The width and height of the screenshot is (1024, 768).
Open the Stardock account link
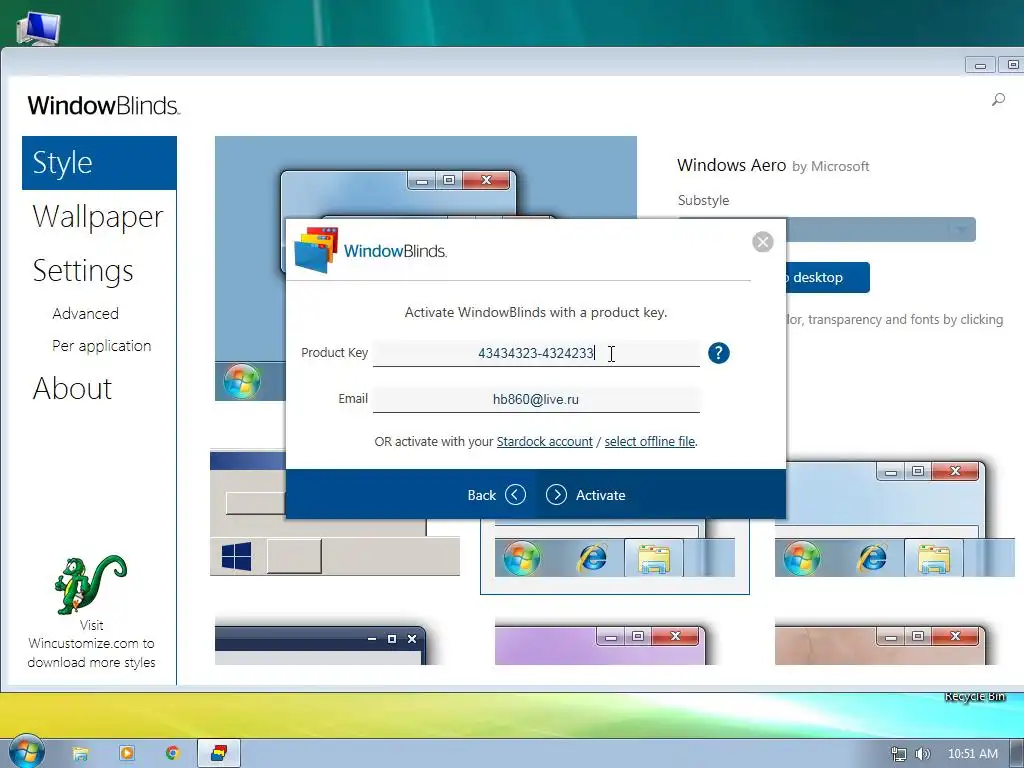click(x=545, y=441)
